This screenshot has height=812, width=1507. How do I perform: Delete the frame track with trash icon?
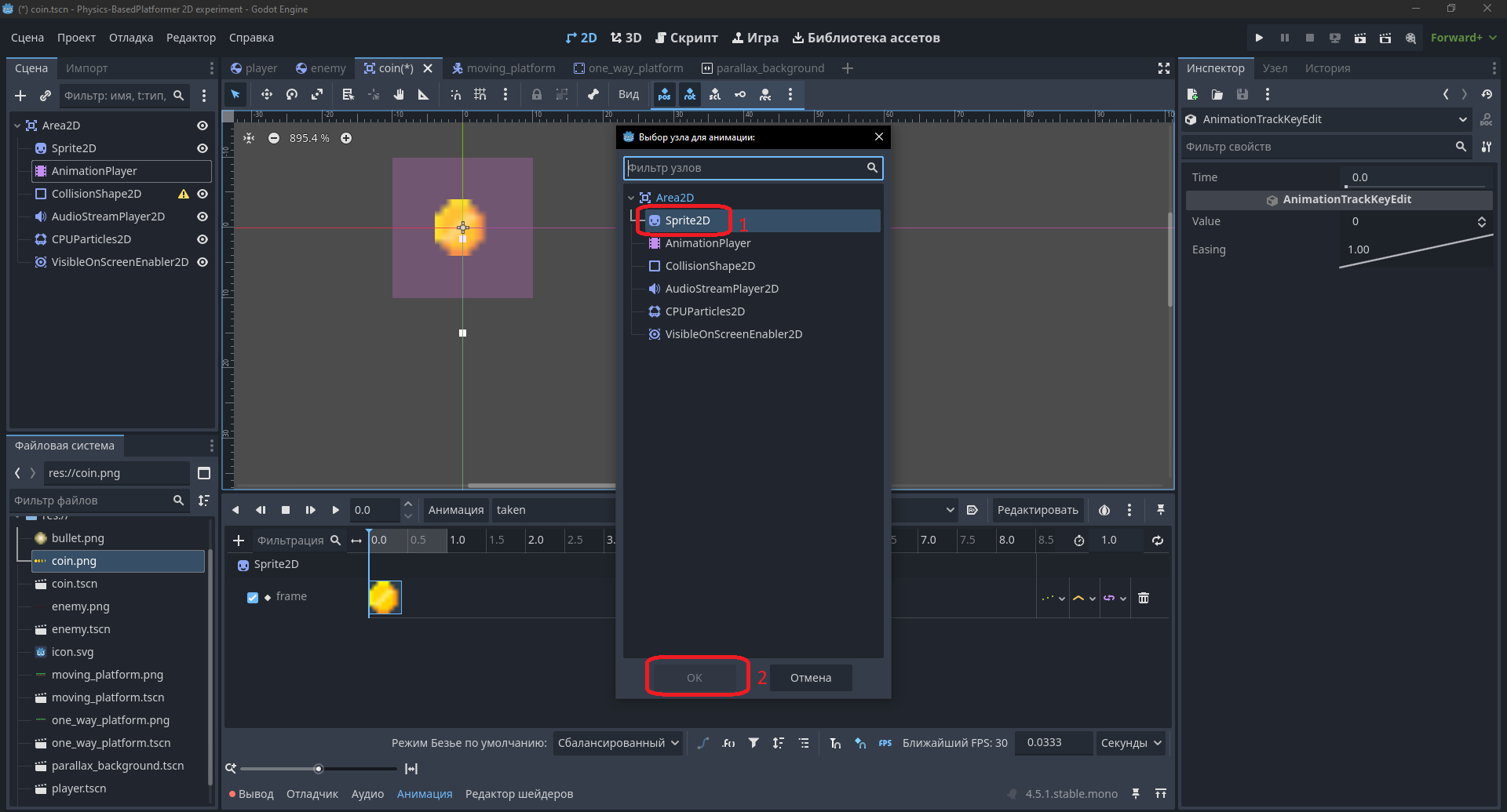click(x=1144, y=598)
